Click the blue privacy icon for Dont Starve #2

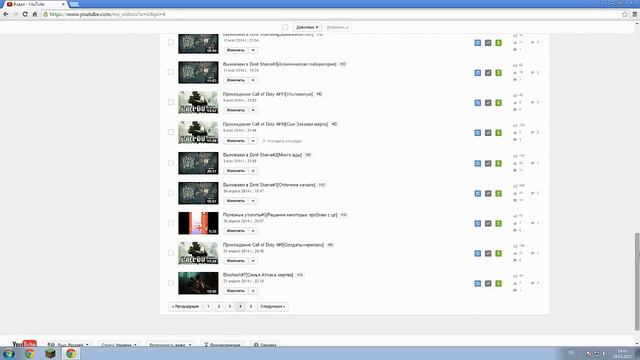478,163
